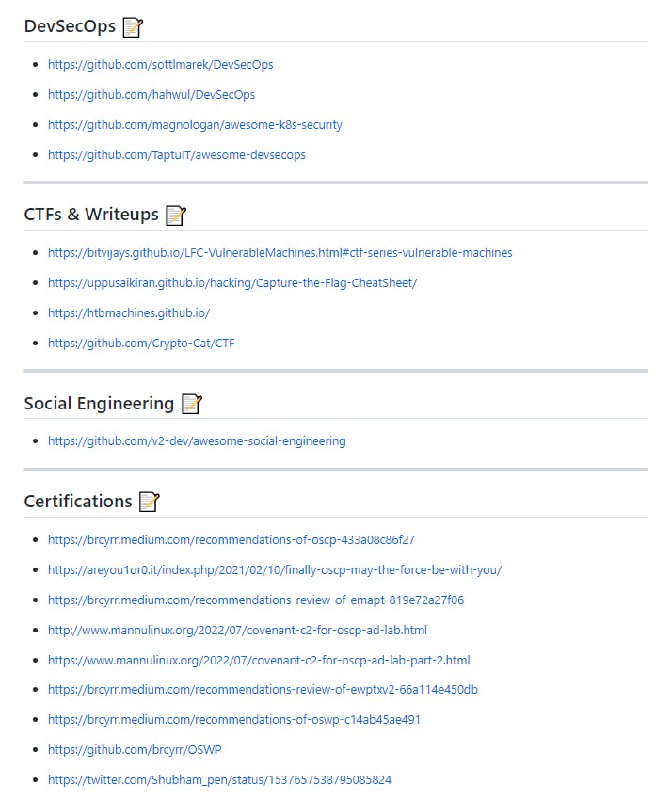Open the recommendations-of-oscp Medium link
Screen dimensions: 671x800
tap(231, 539)
